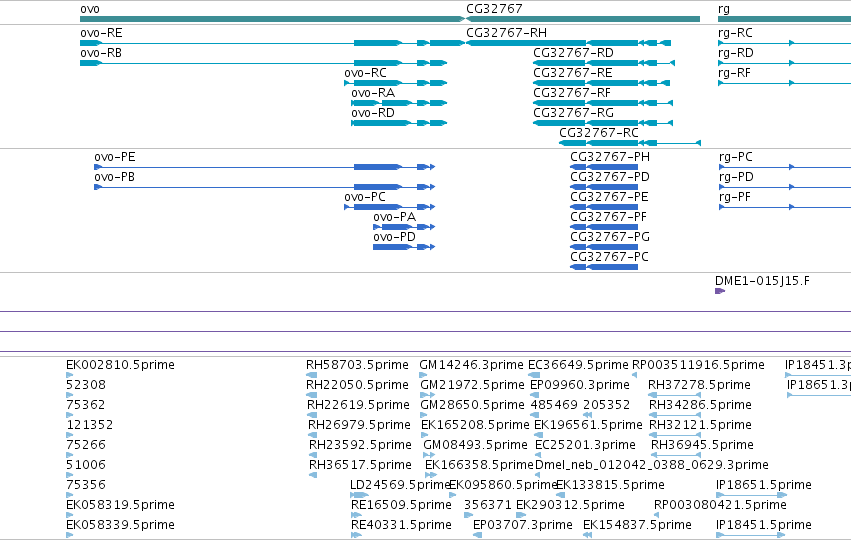The height and width of the screenshot is (540, 851).
Task: Click EST RH32121.5prime
Action: tap(700, 425)
